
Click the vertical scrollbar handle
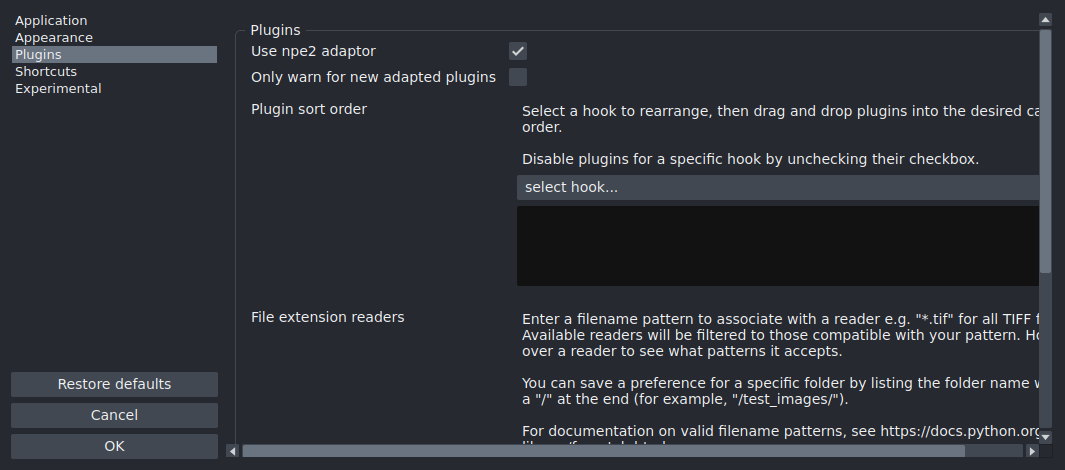[x=1045, y=150]
